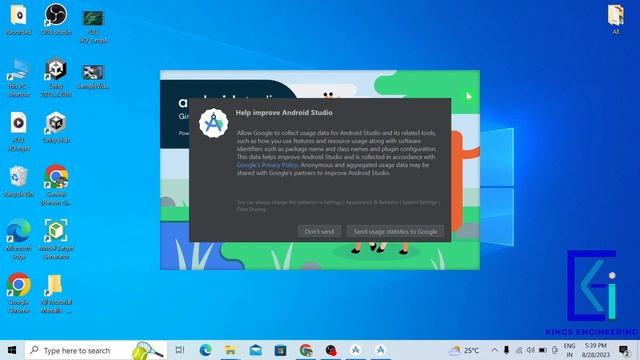
Task: Click Send usage statistics to Google
Action: point(395,231)
